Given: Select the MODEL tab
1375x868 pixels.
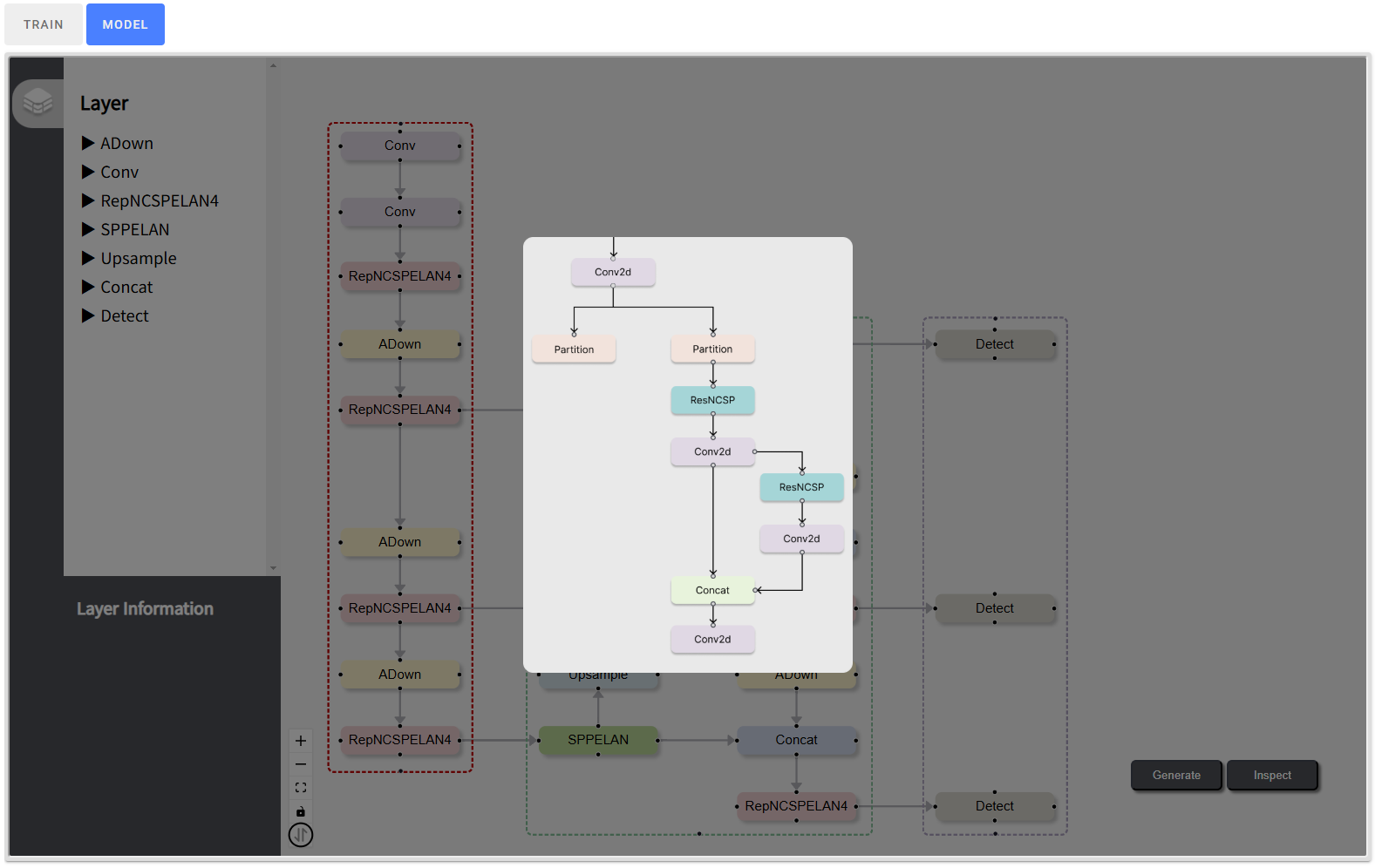Looking at the screenshot, I should pyautogui.click(x=126, y=24).
